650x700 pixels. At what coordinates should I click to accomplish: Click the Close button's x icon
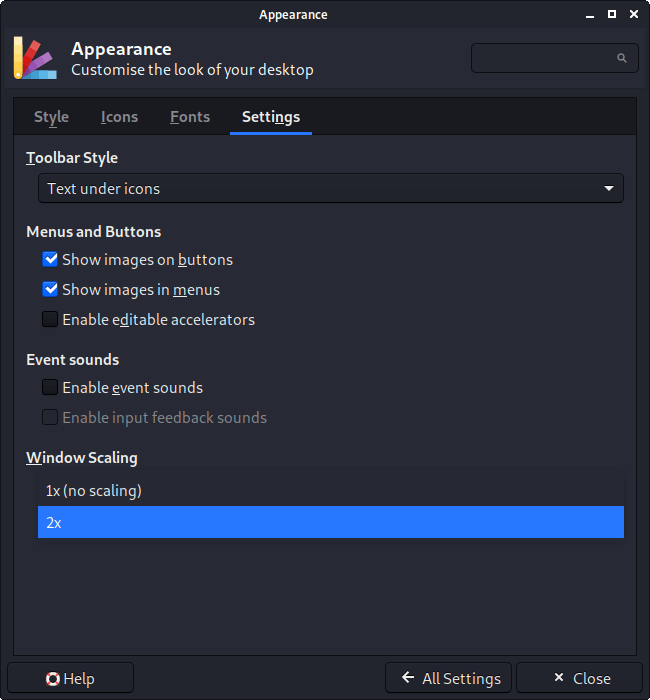click(559, 678)
